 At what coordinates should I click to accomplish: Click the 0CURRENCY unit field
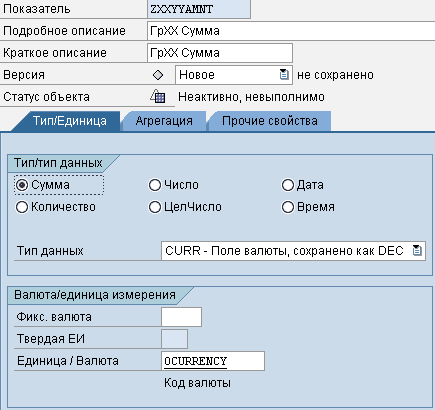click(213, 361)
